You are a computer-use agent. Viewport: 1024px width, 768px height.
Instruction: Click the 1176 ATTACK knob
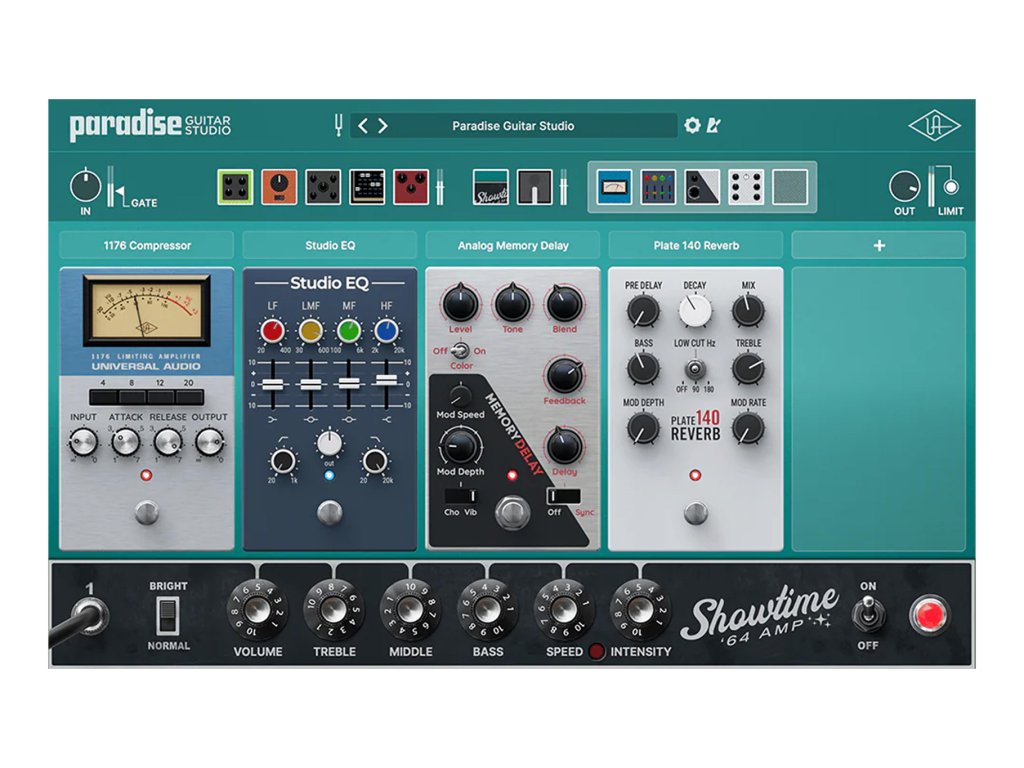pos(125,443)
